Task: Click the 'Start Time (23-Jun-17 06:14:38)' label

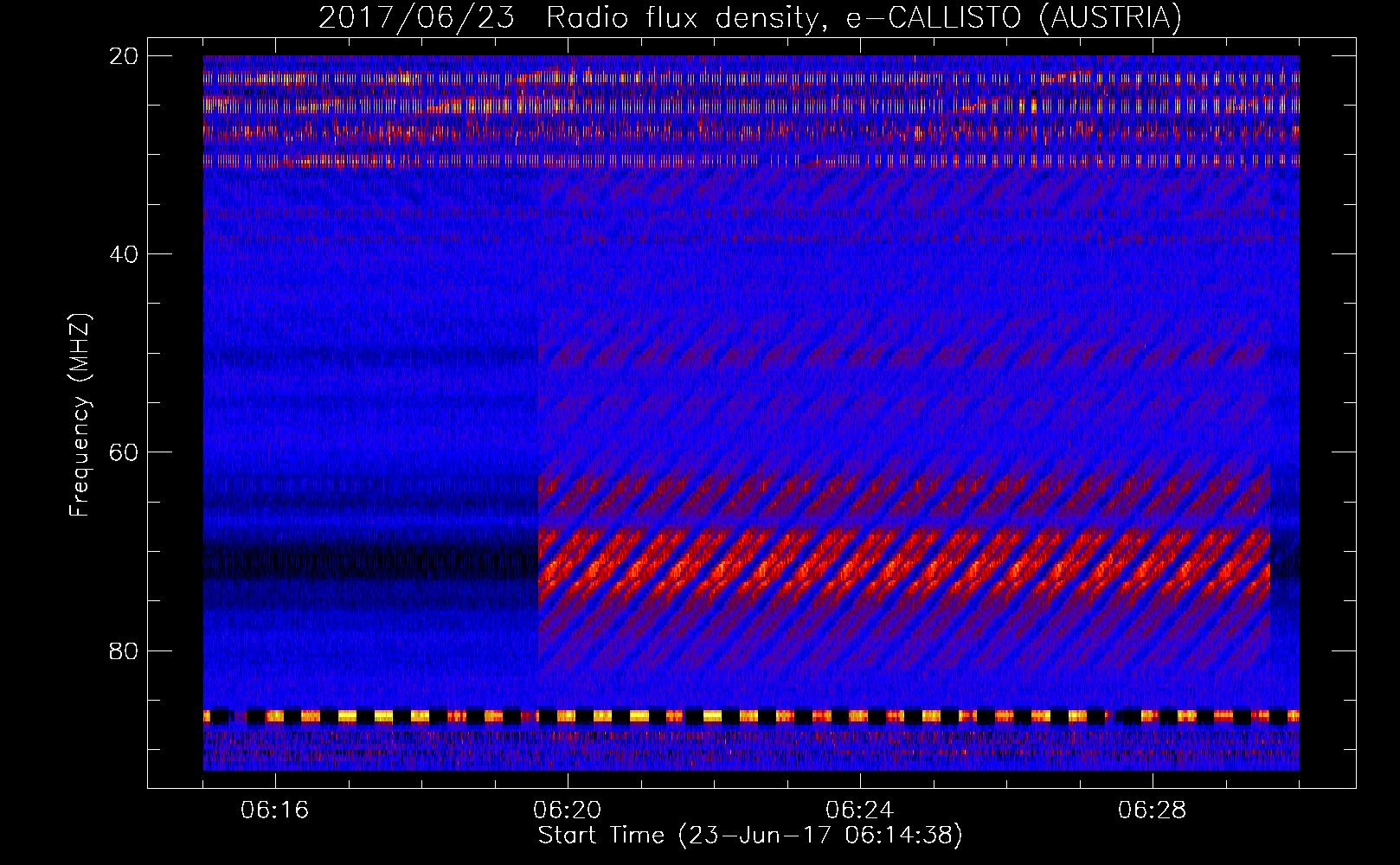Action: [750, 836]
